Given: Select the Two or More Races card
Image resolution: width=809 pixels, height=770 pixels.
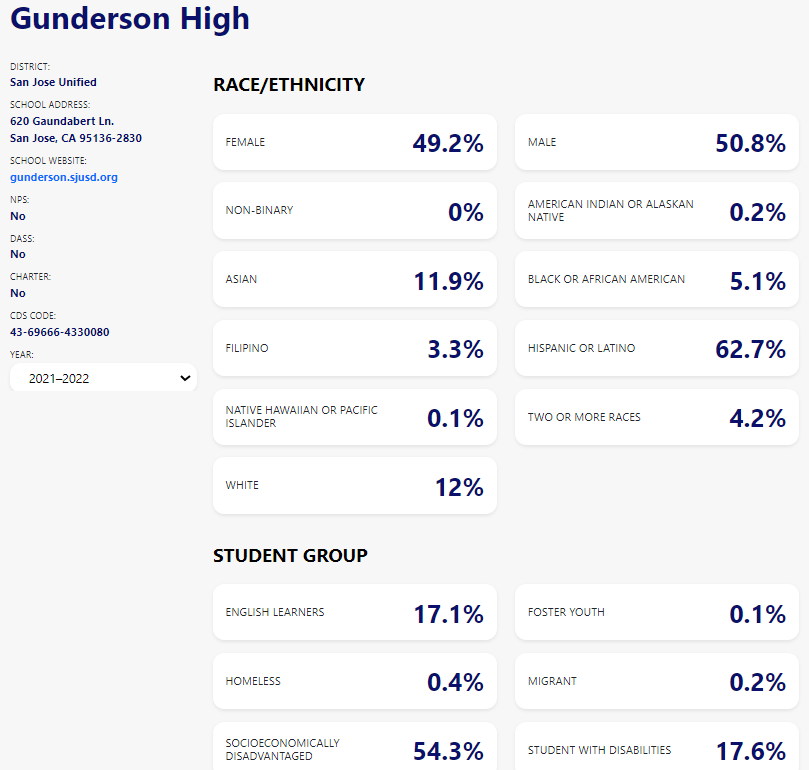Looking at the screenshot, I should pos(656,417).
